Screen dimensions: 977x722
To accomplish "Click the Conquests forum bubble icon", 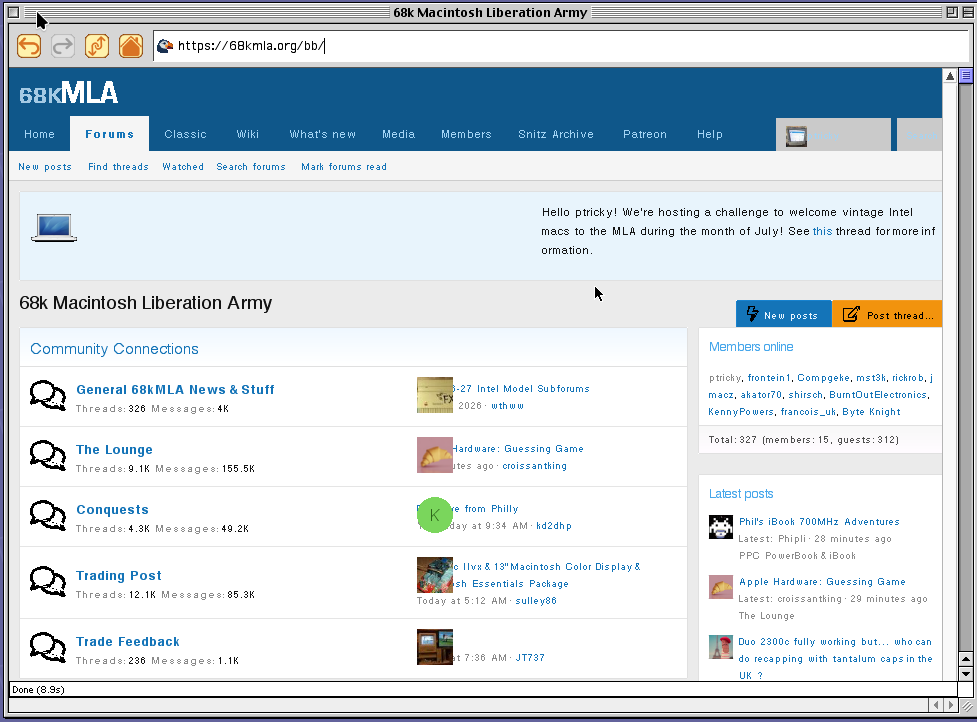I will (48, 516).
